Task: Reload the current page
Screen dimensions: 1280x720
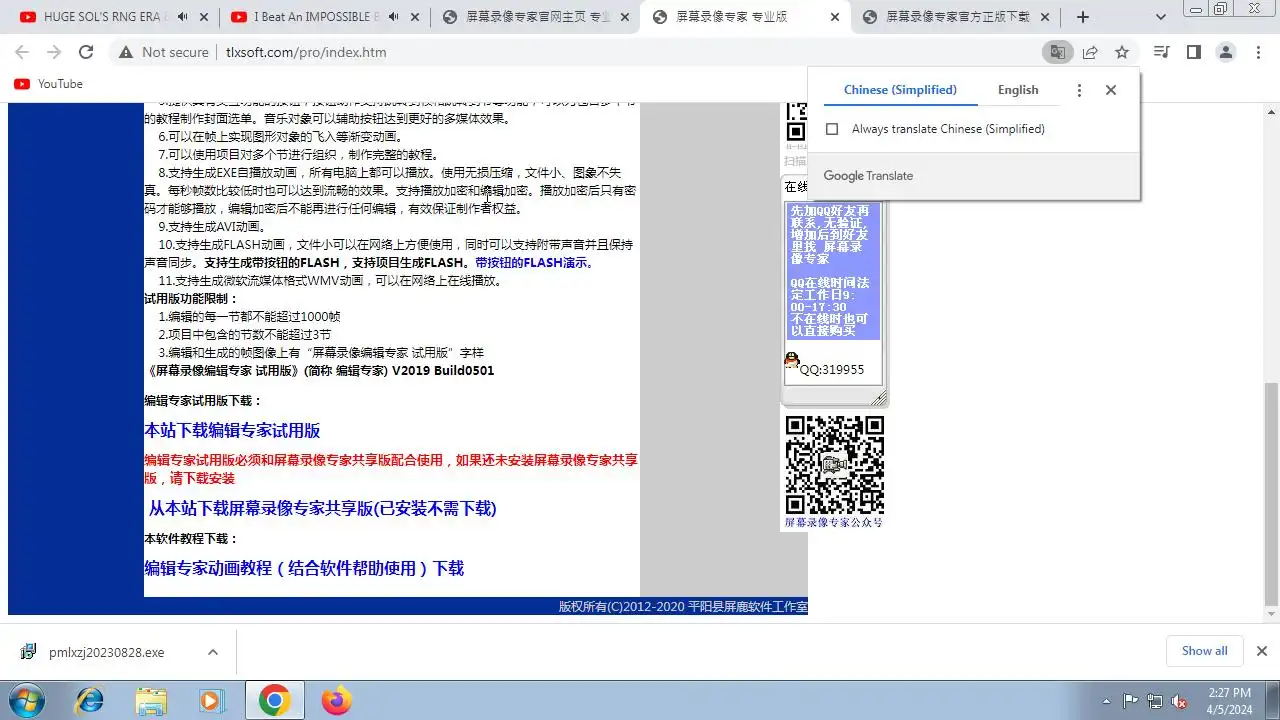Action: pos(86,52)
